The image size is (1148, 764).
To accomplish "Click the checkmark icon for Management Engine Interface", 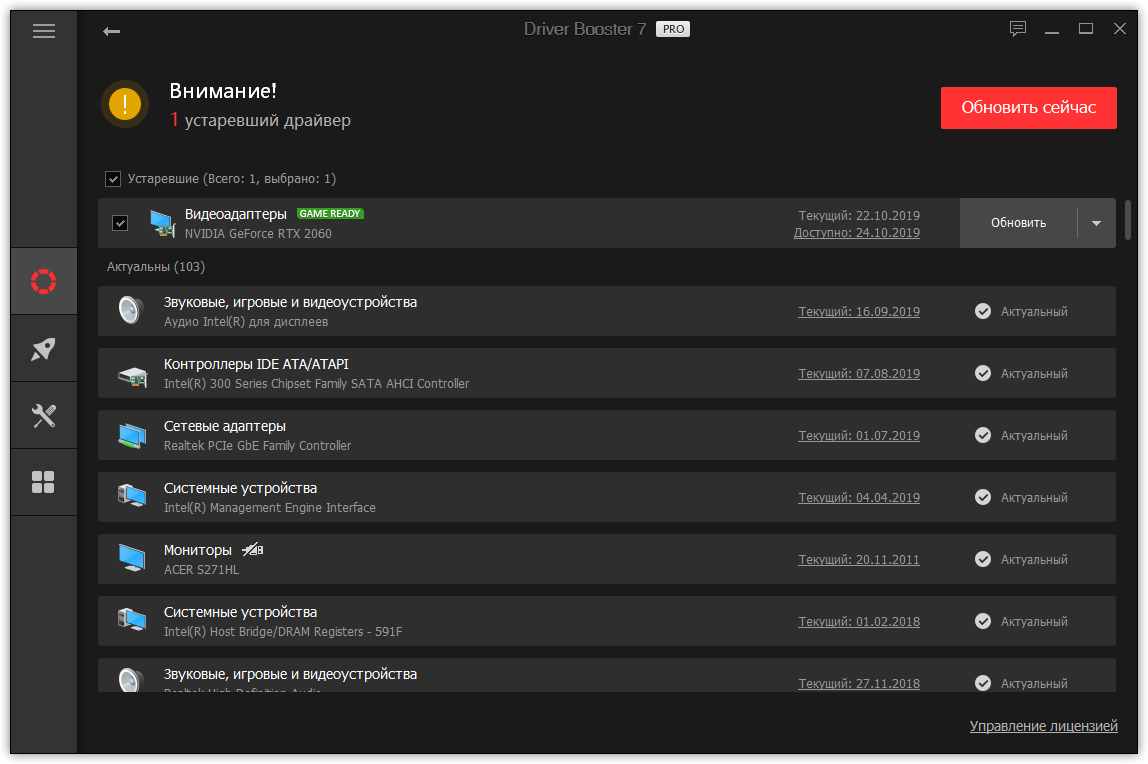I will [983, 497].
